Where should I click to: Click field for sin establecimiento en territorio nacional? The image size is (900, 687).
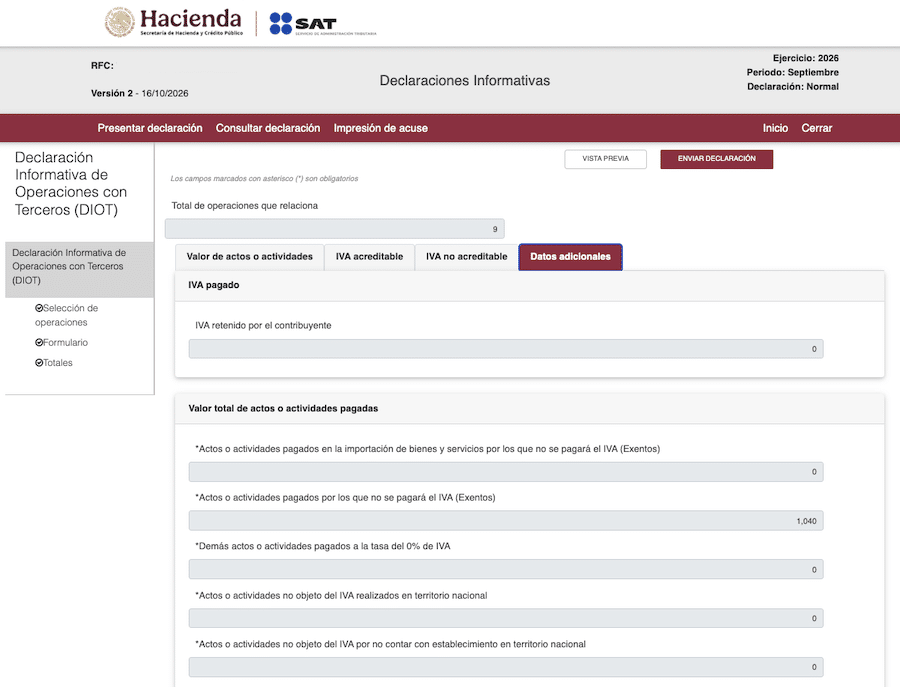[506, 667]
